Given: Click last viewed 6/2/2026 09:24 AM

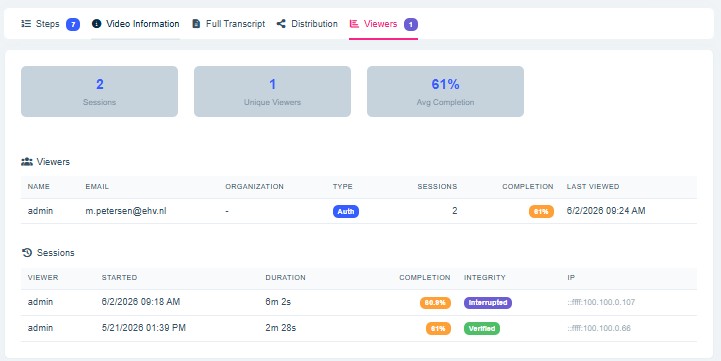Looking at the screenshot, I should (x=606, y=211).
